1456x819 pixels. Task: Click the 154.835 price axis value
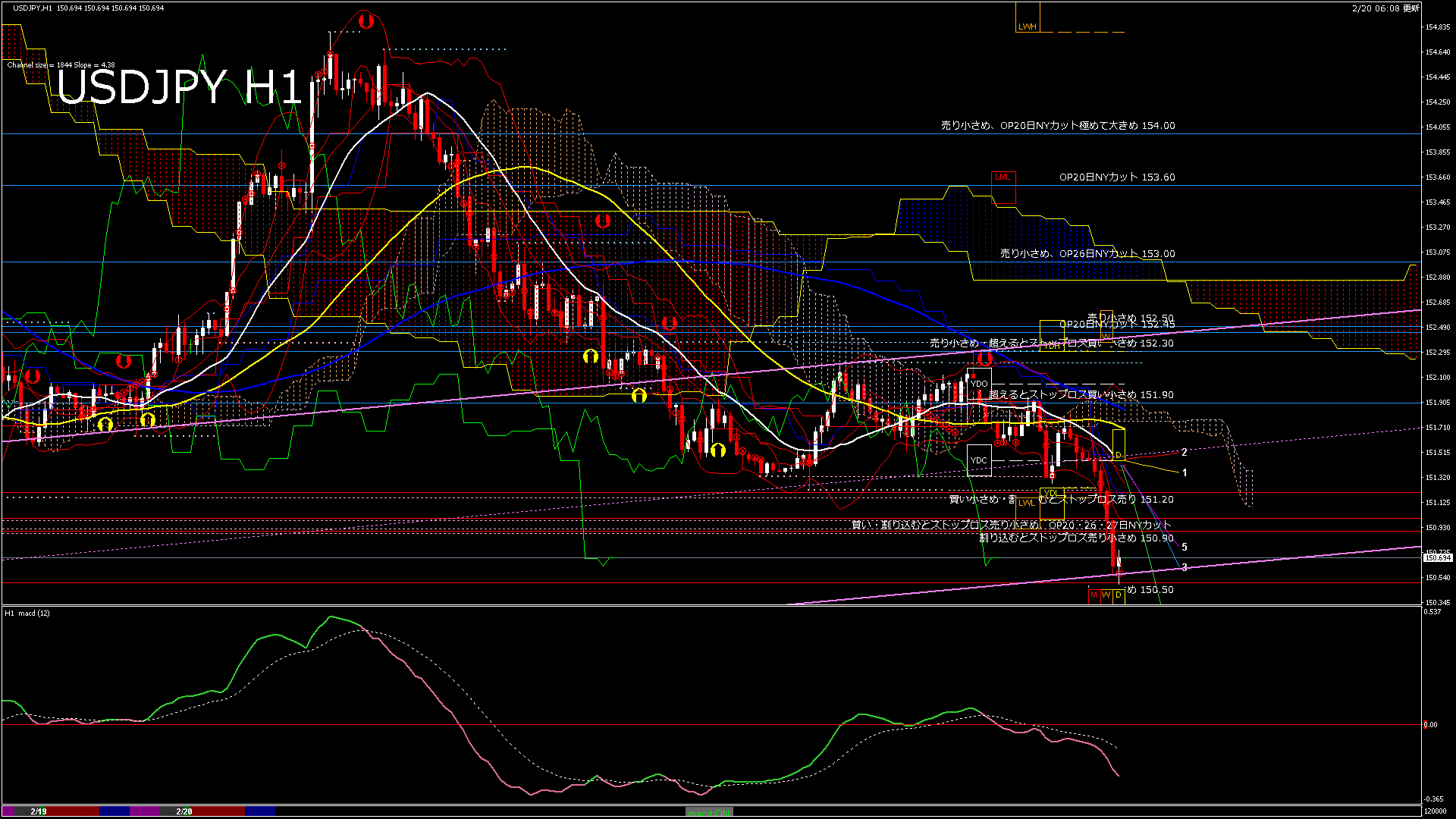pos(1438,27)
